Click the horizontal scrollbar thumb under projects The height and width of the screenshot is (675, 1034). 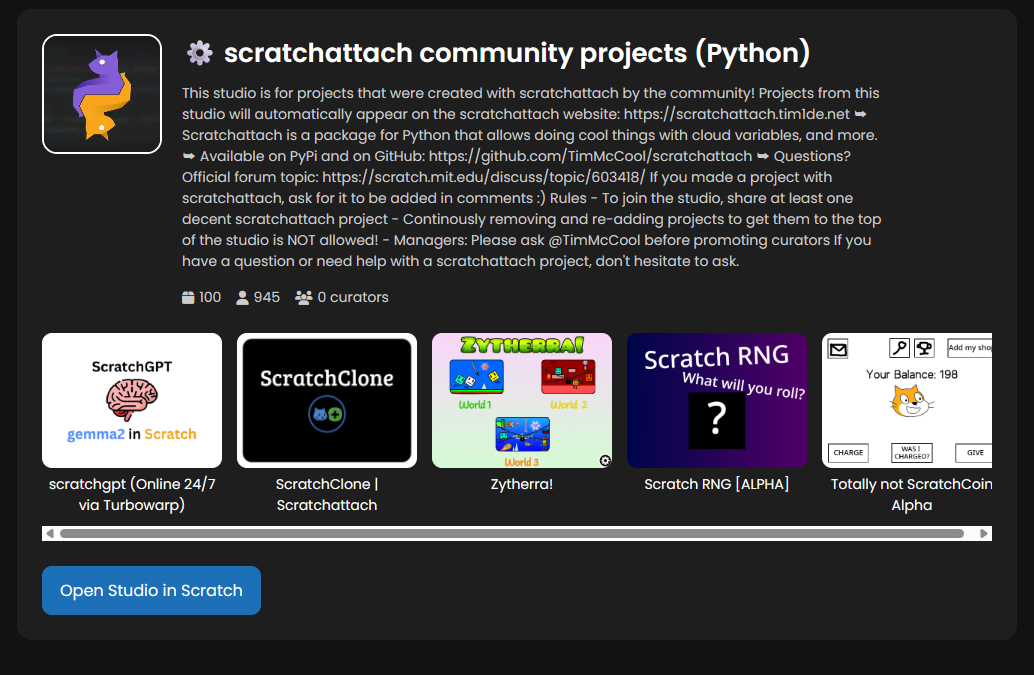tap(512, 533)
